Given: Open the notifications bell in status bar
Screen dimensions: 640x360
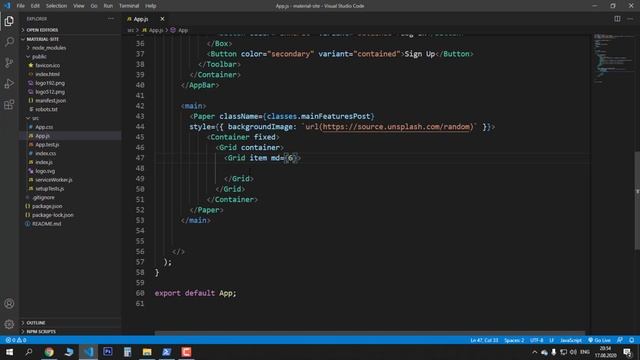Looking at the screenshot, I should pyautogui.click(x=631, y=340).
